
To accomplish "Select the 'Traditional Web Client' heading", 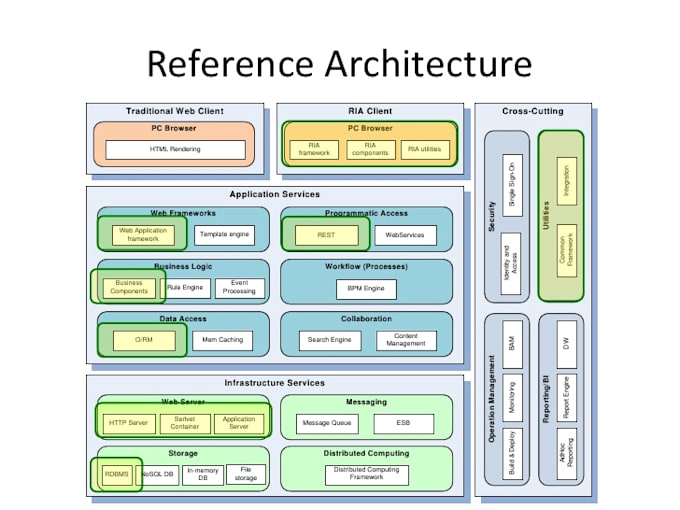I will point(175,111).
